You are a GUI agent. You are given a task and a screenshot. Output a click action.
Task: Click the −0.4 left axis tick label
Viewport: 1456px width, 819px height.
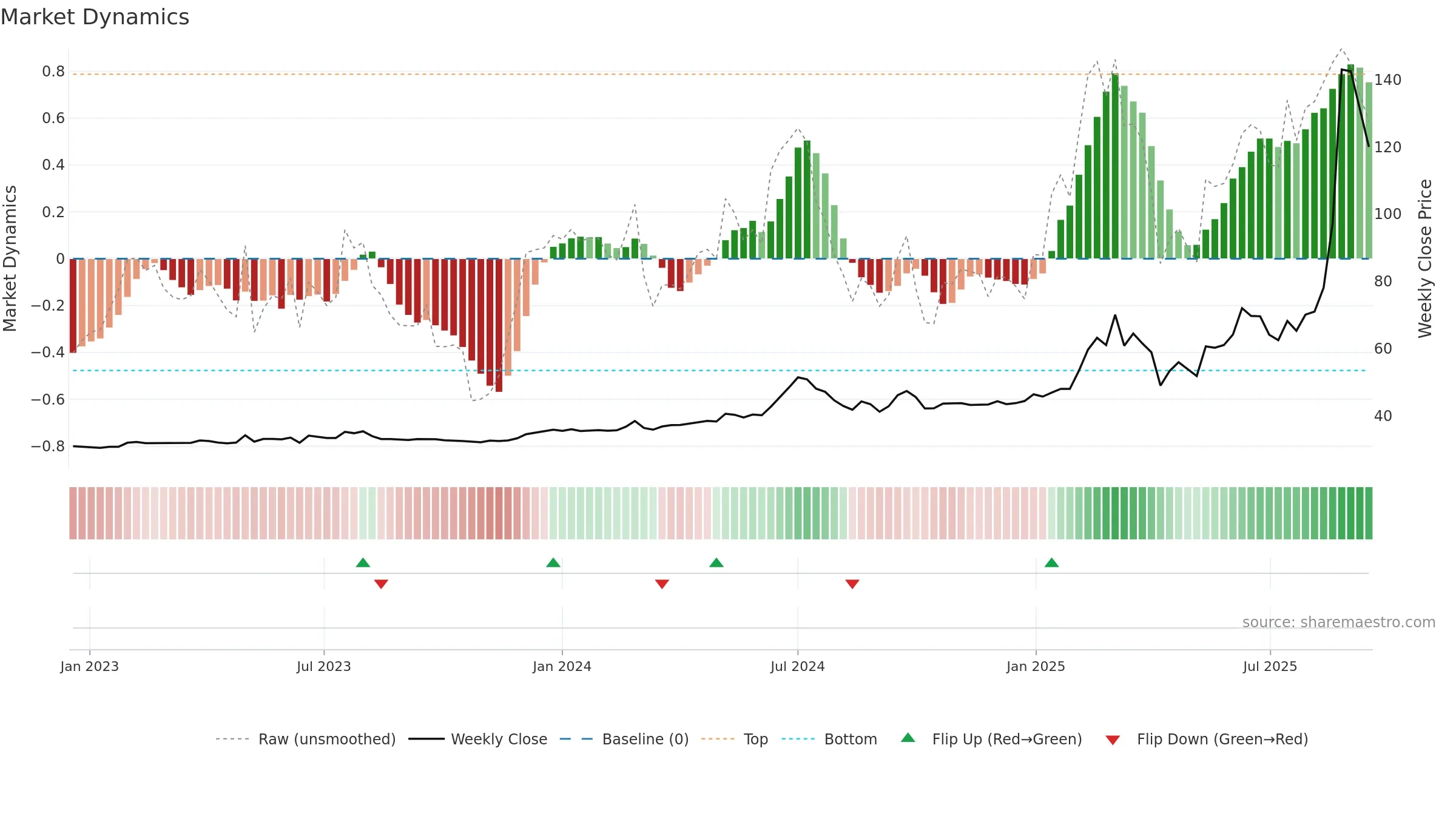(x=48, y=352)
